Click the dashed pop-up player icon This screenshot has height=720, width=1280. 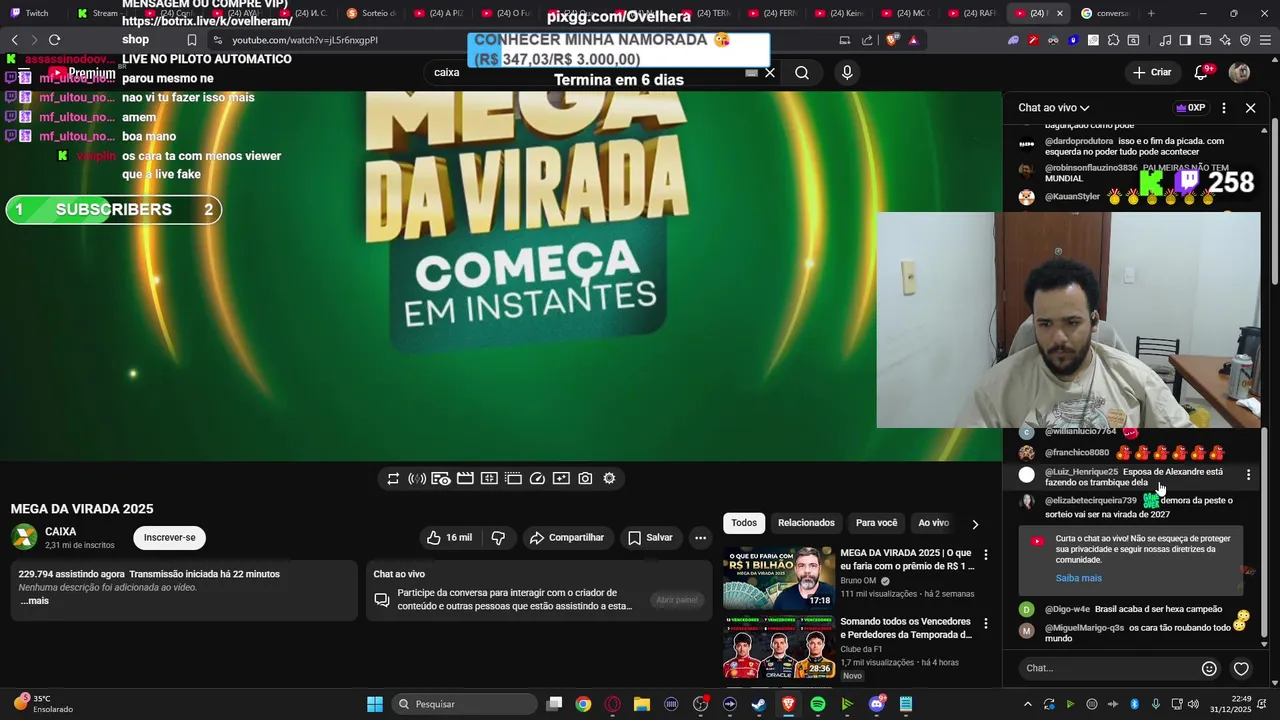point(513,479)
